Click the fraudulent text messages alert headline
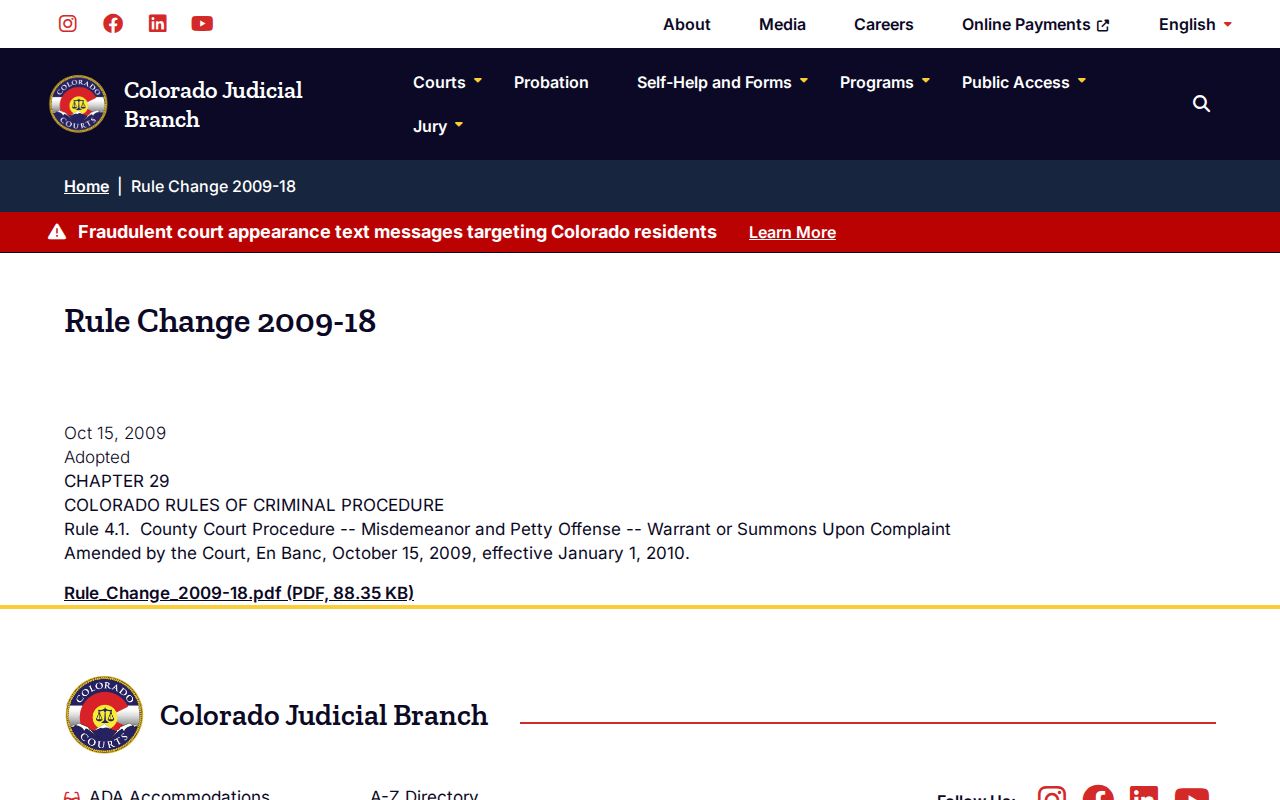This screenshot has height=800, width=1280. point(397,232)
